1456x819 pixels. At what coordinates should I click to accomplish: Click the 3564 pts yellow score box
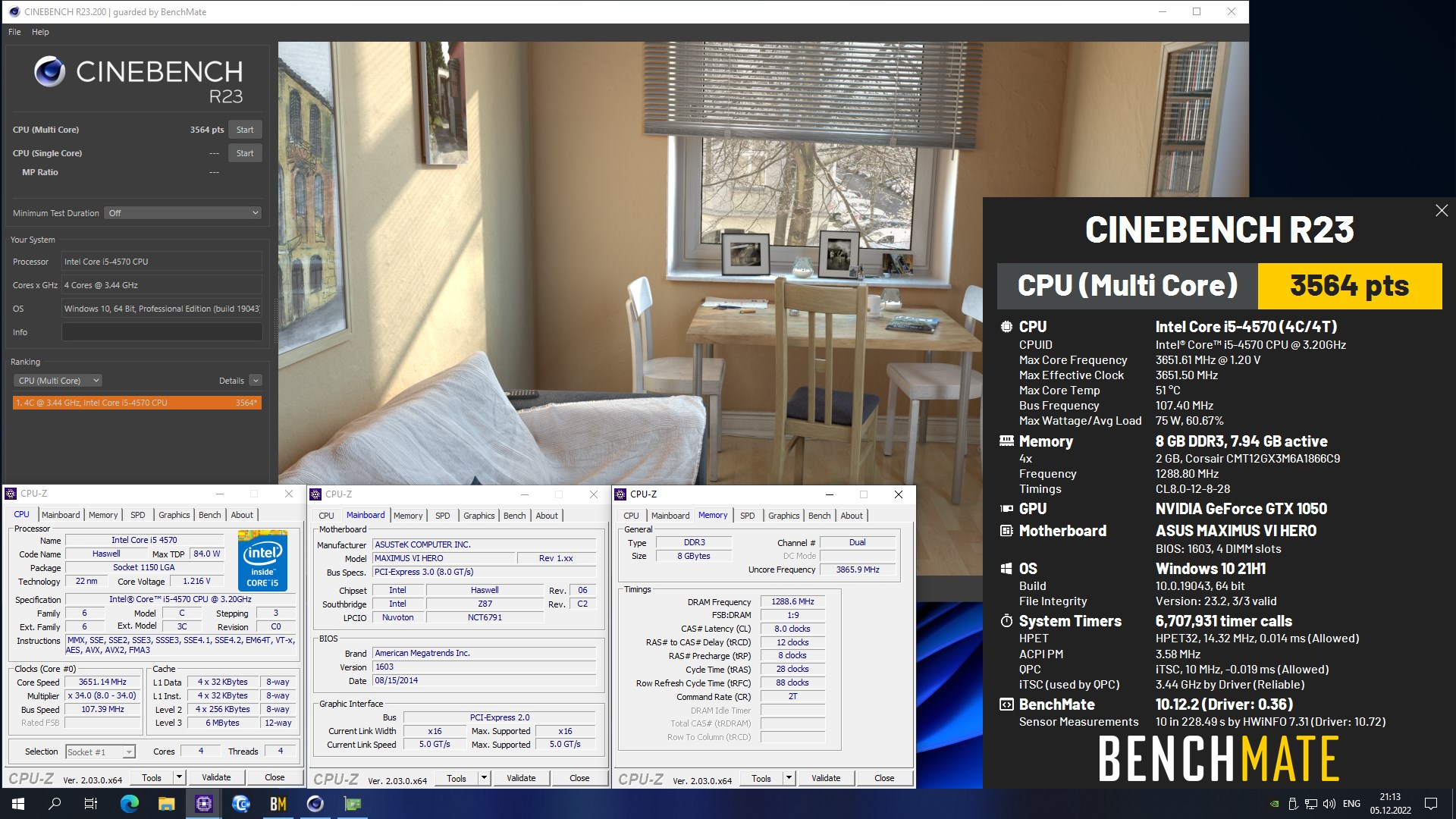coord(1350,286)
